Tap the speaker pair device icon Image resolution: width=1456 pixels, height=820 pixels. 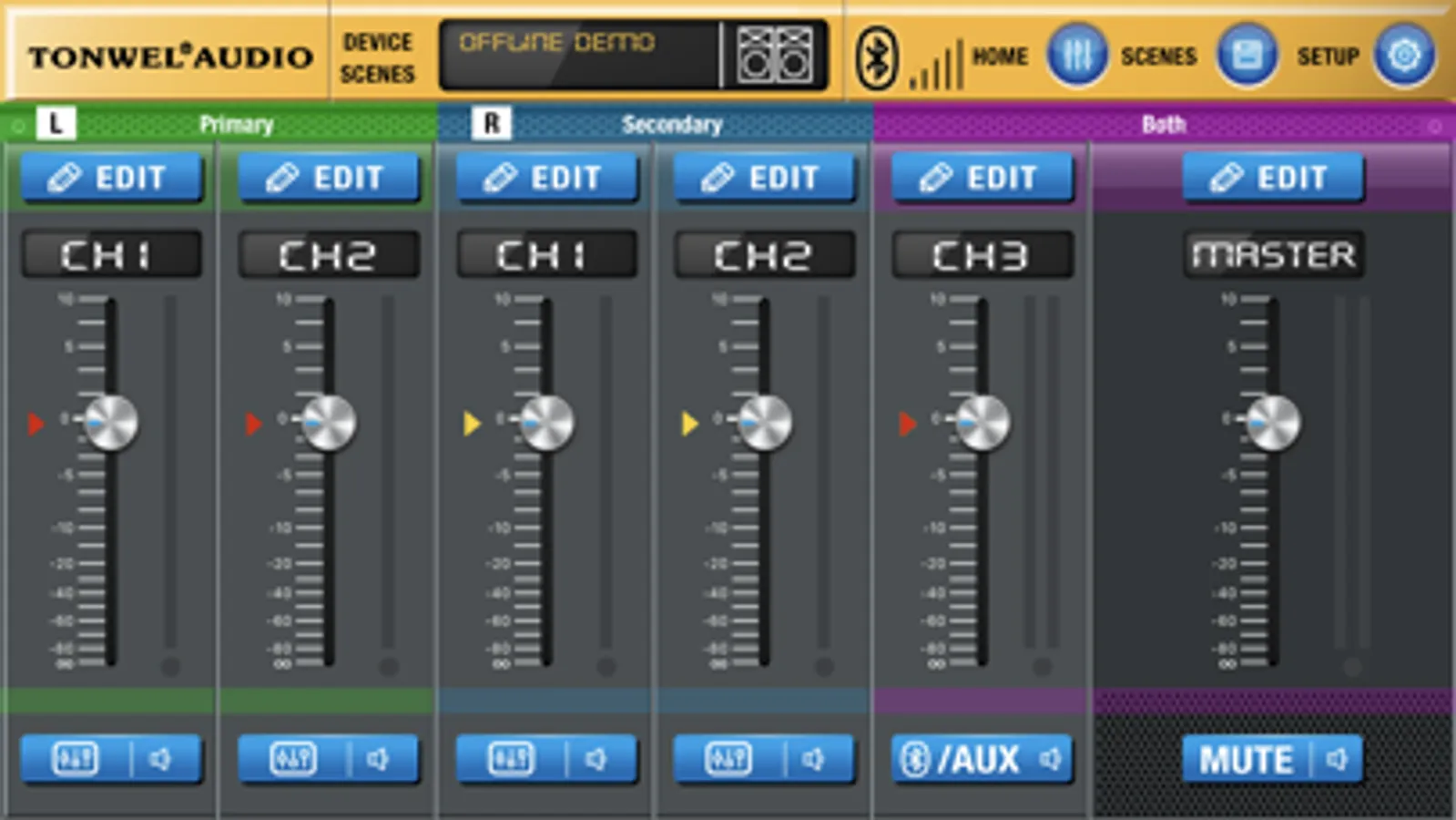pos(775,56)
